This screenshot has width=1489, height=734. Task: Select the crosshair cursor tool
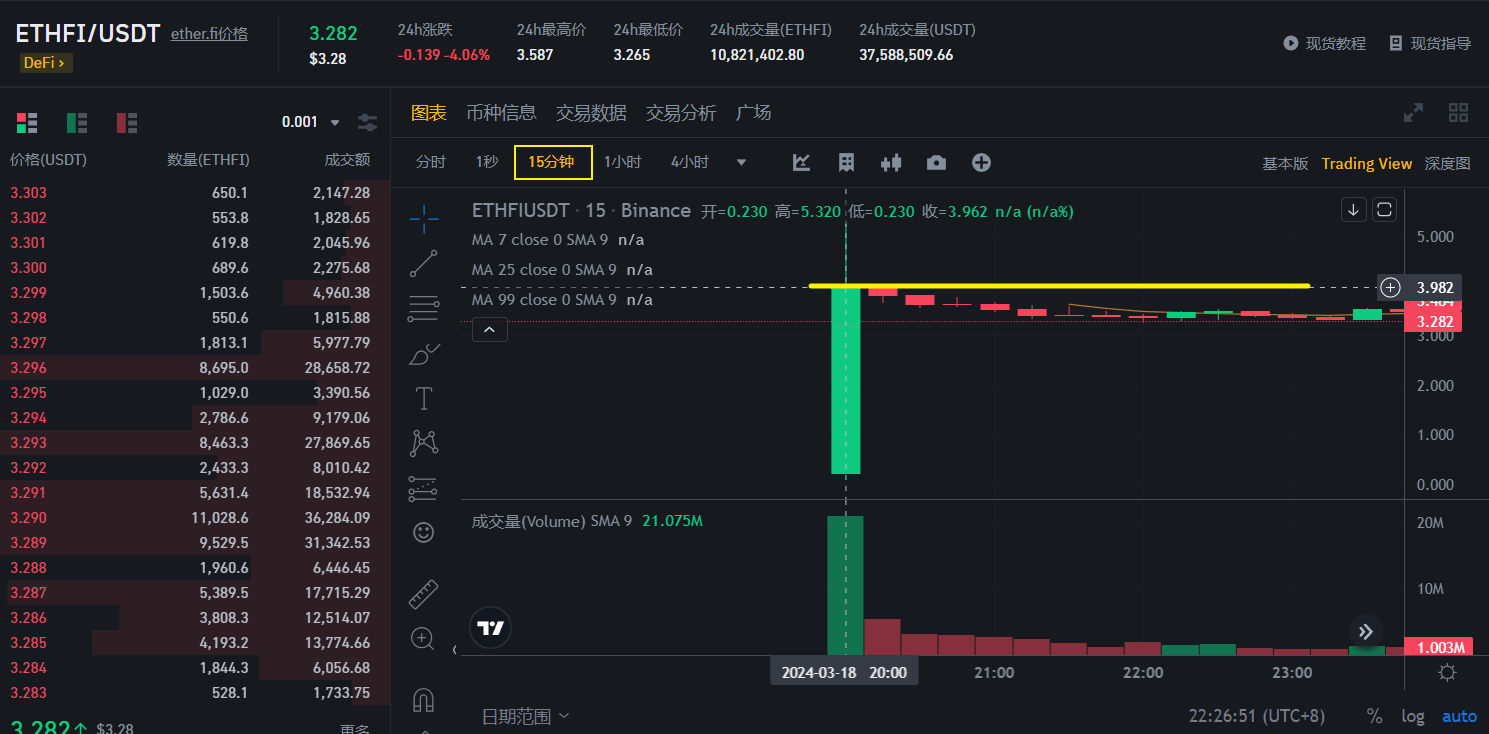(x=424, y=217)
